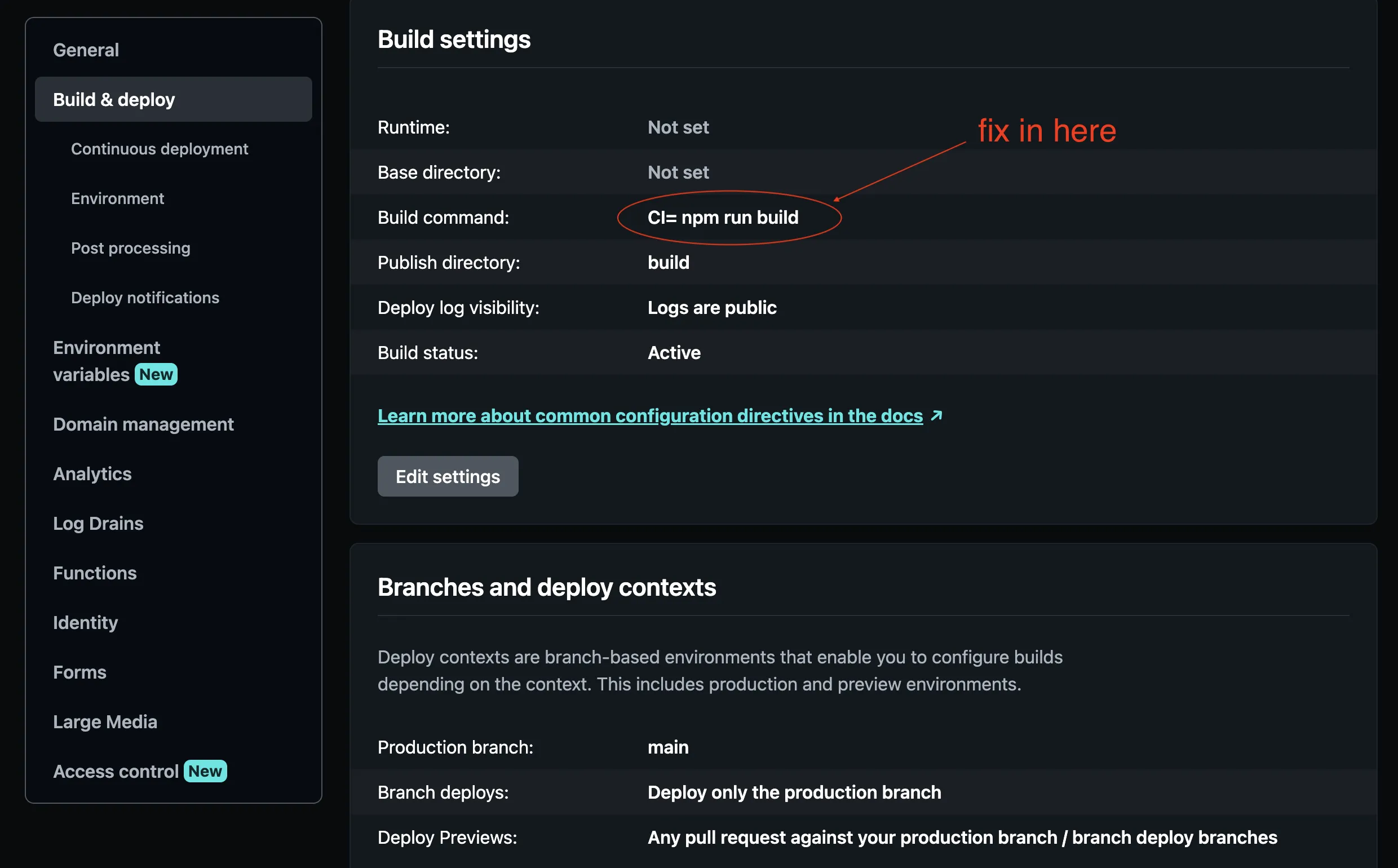
Task: Go to Continuous deployment subsection
Action: (160, 149)
